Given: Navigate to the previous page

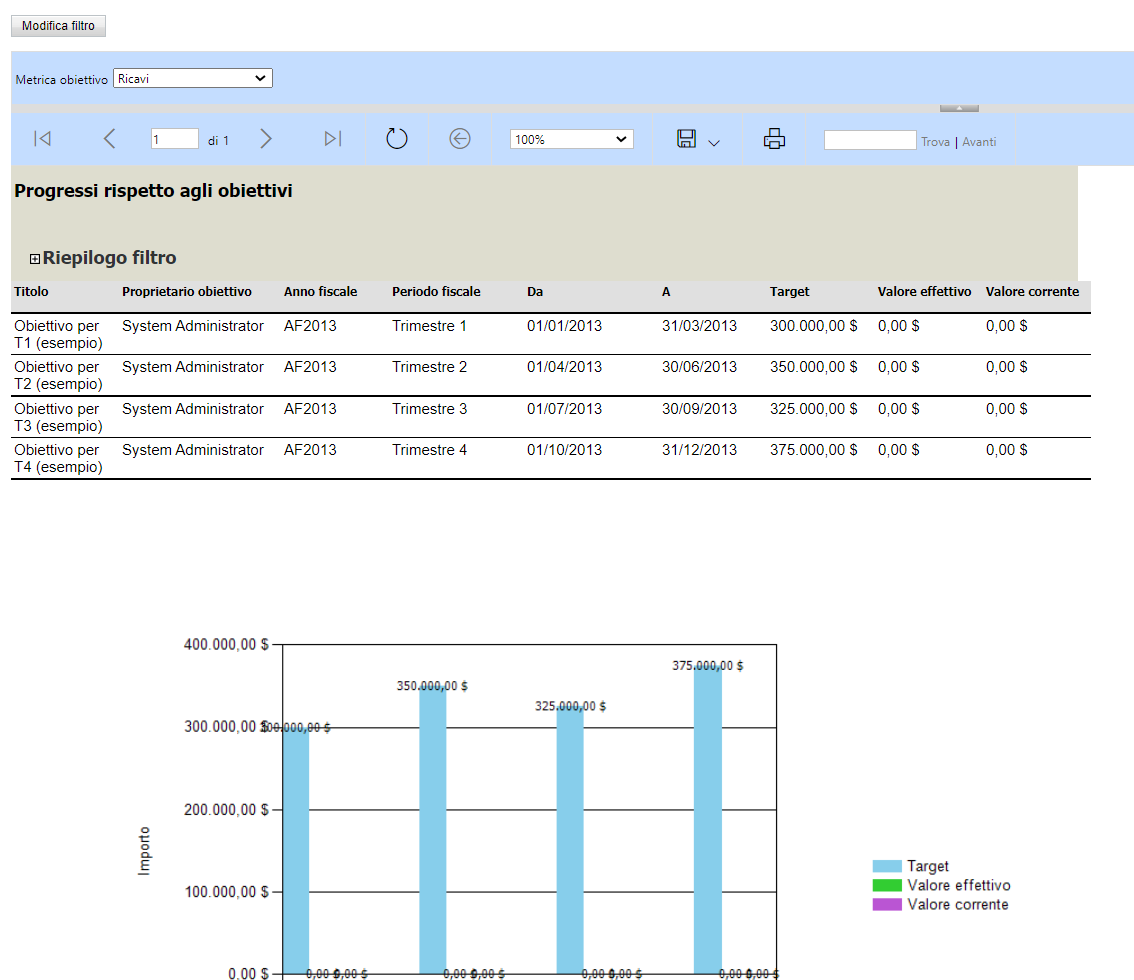Looking at the screenshot, I should 110,139.
